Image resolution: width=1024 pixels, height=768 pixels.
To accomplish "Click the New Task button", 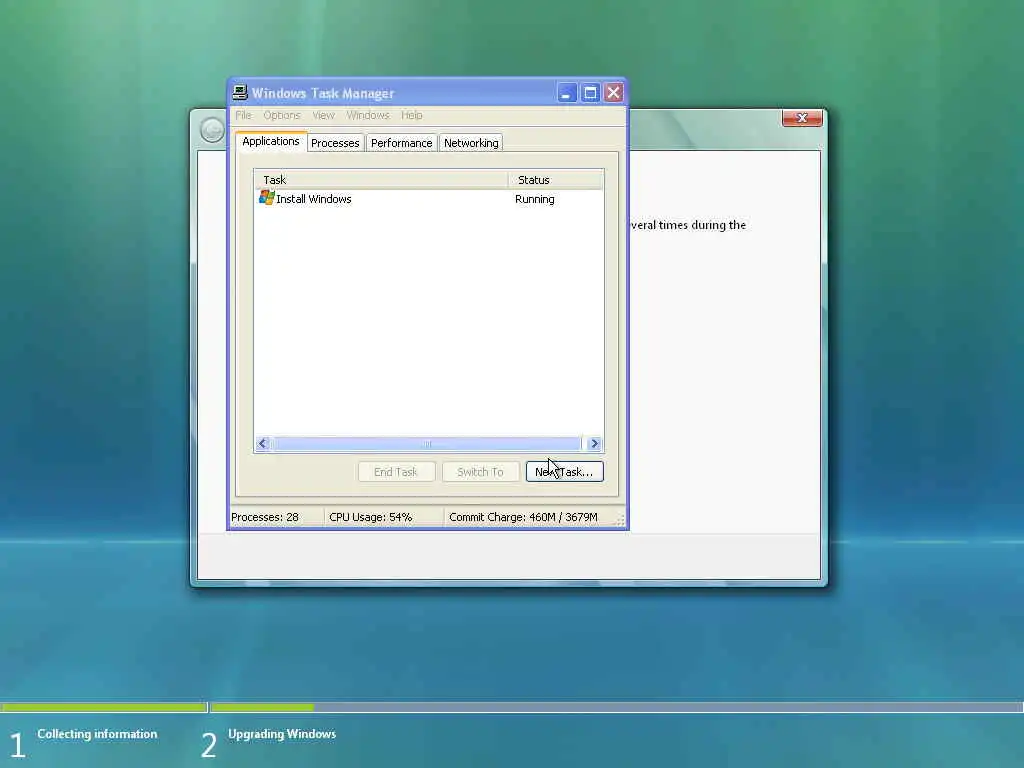I will 564,472.
